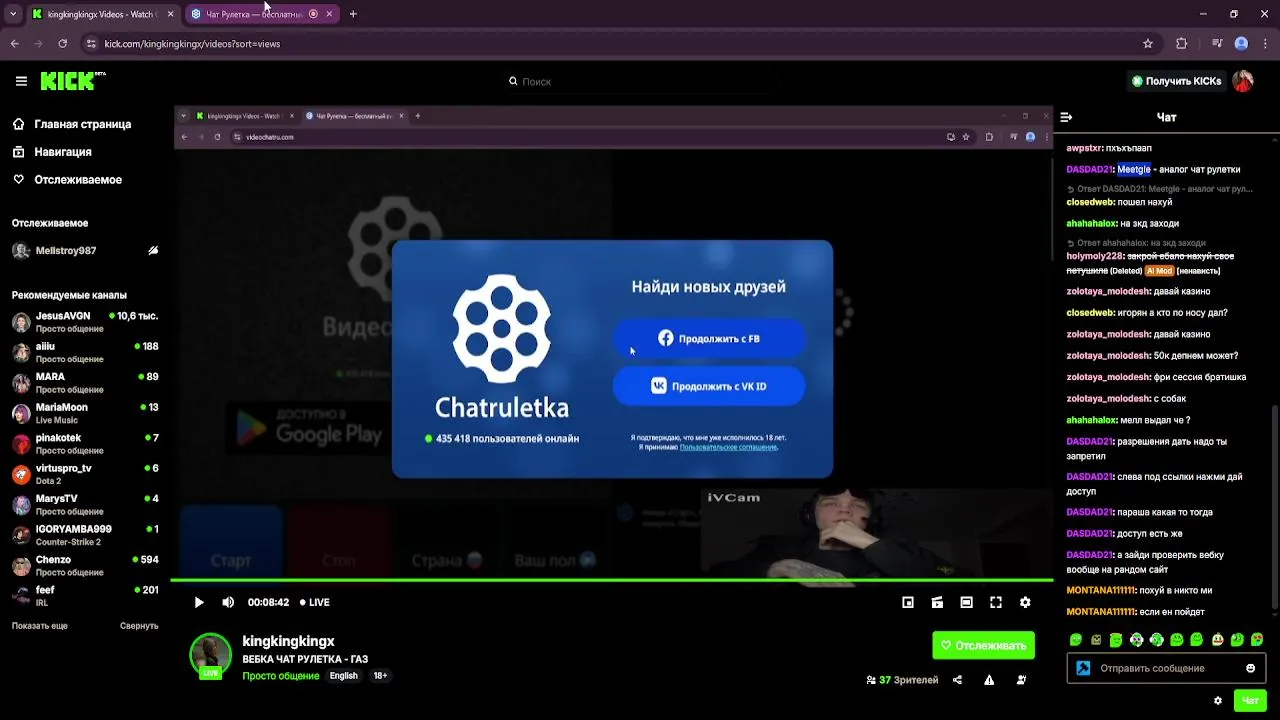Open feef IRL channel

85,596
